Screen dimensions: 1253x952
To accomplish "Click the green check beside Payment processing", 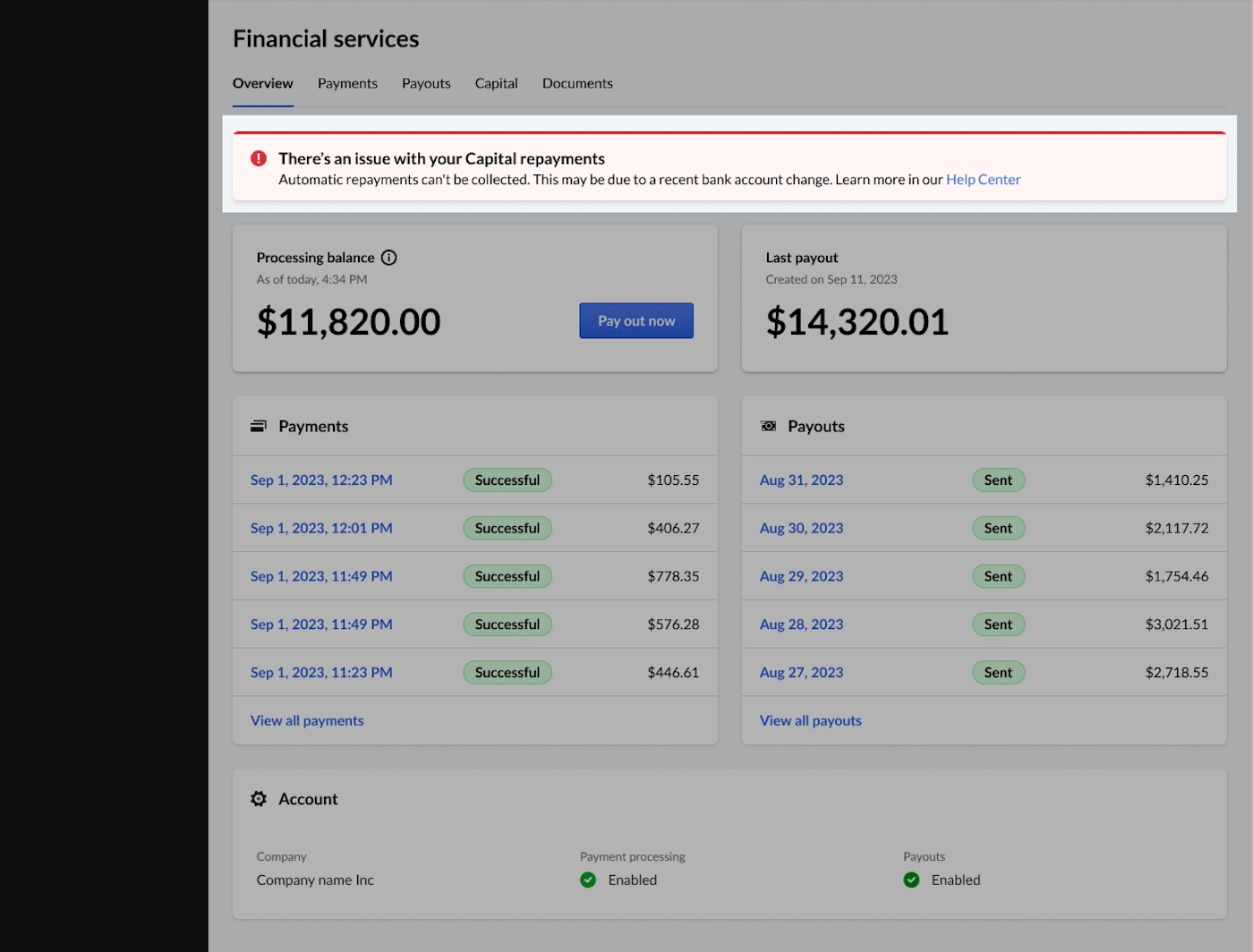I will 588,880.
